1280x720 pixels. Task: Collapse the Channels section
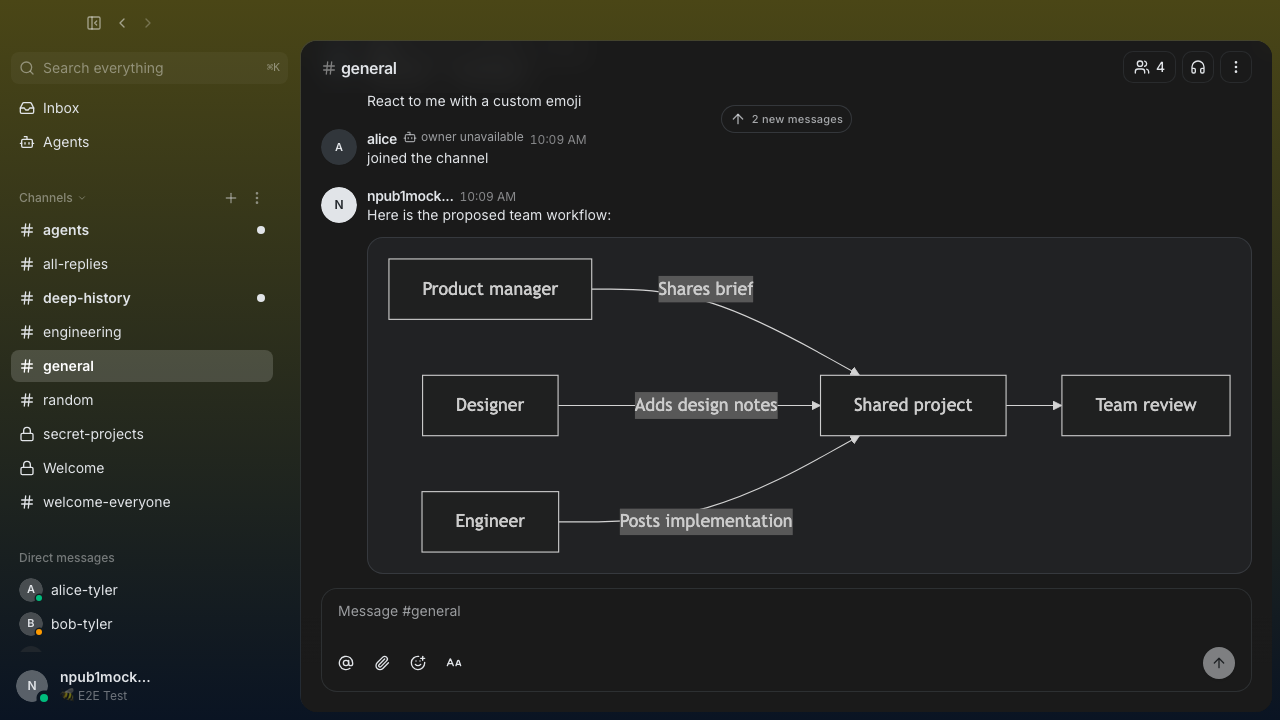tap(52, 198)
